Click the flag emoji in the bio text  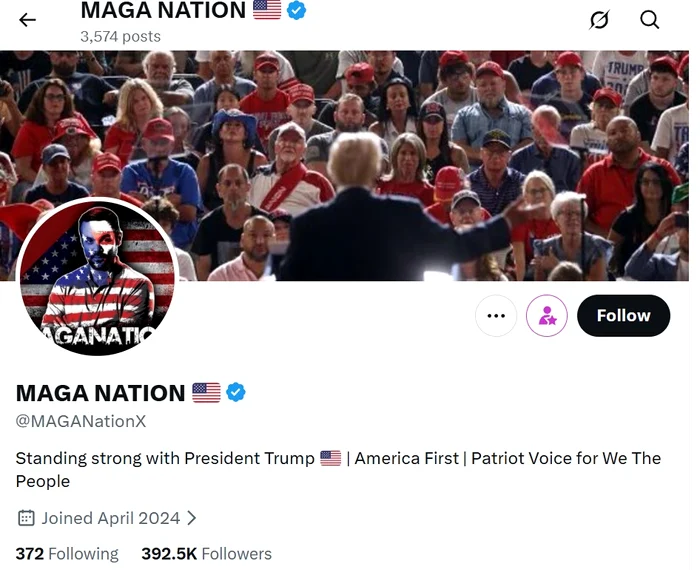pyautogui.click(x=331, y=458)
